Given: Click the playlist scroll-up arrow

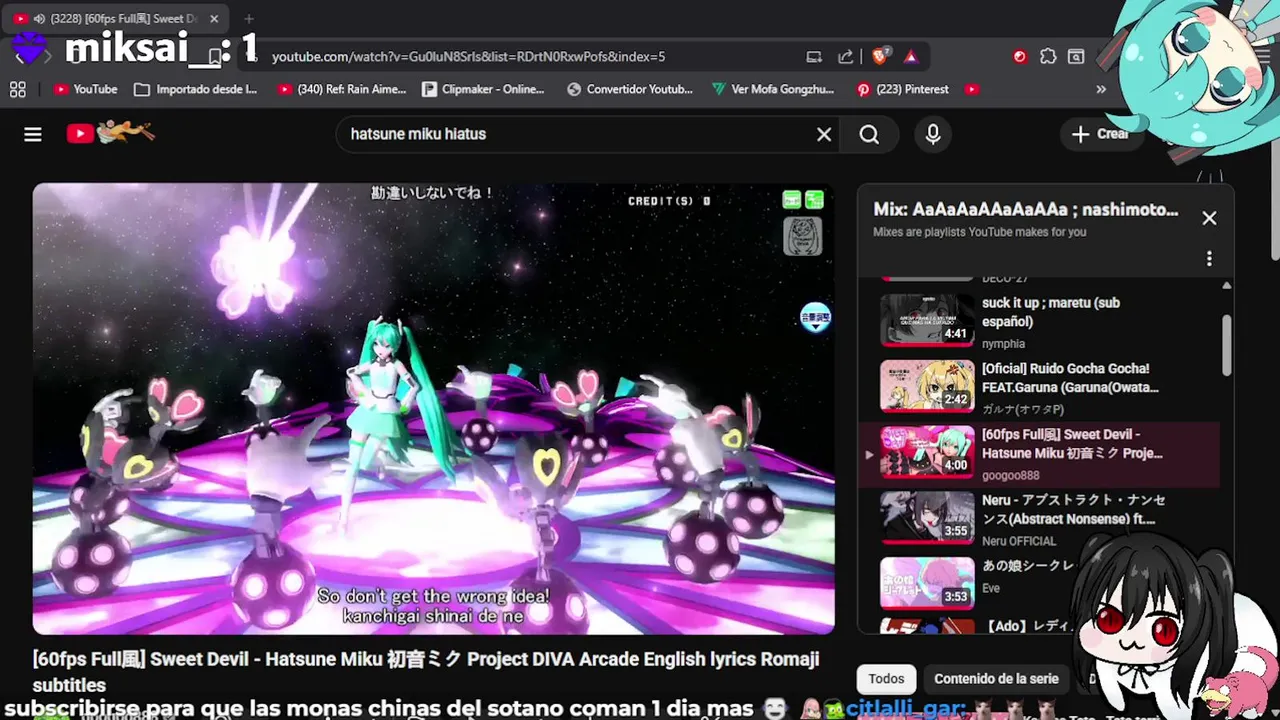Looking at the screenshot, I should coord(1227,286).
